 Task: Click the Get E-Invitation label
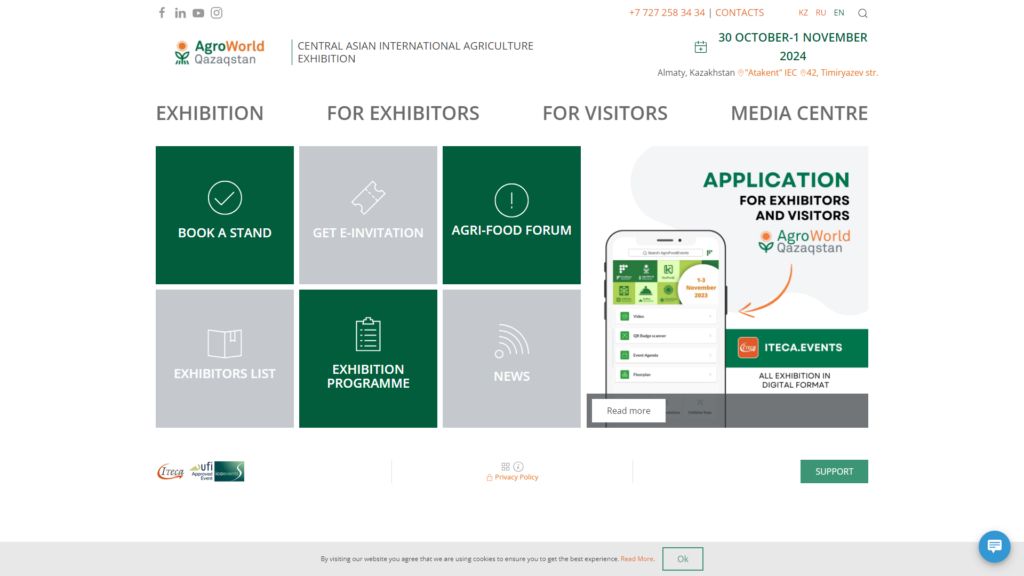368,232
